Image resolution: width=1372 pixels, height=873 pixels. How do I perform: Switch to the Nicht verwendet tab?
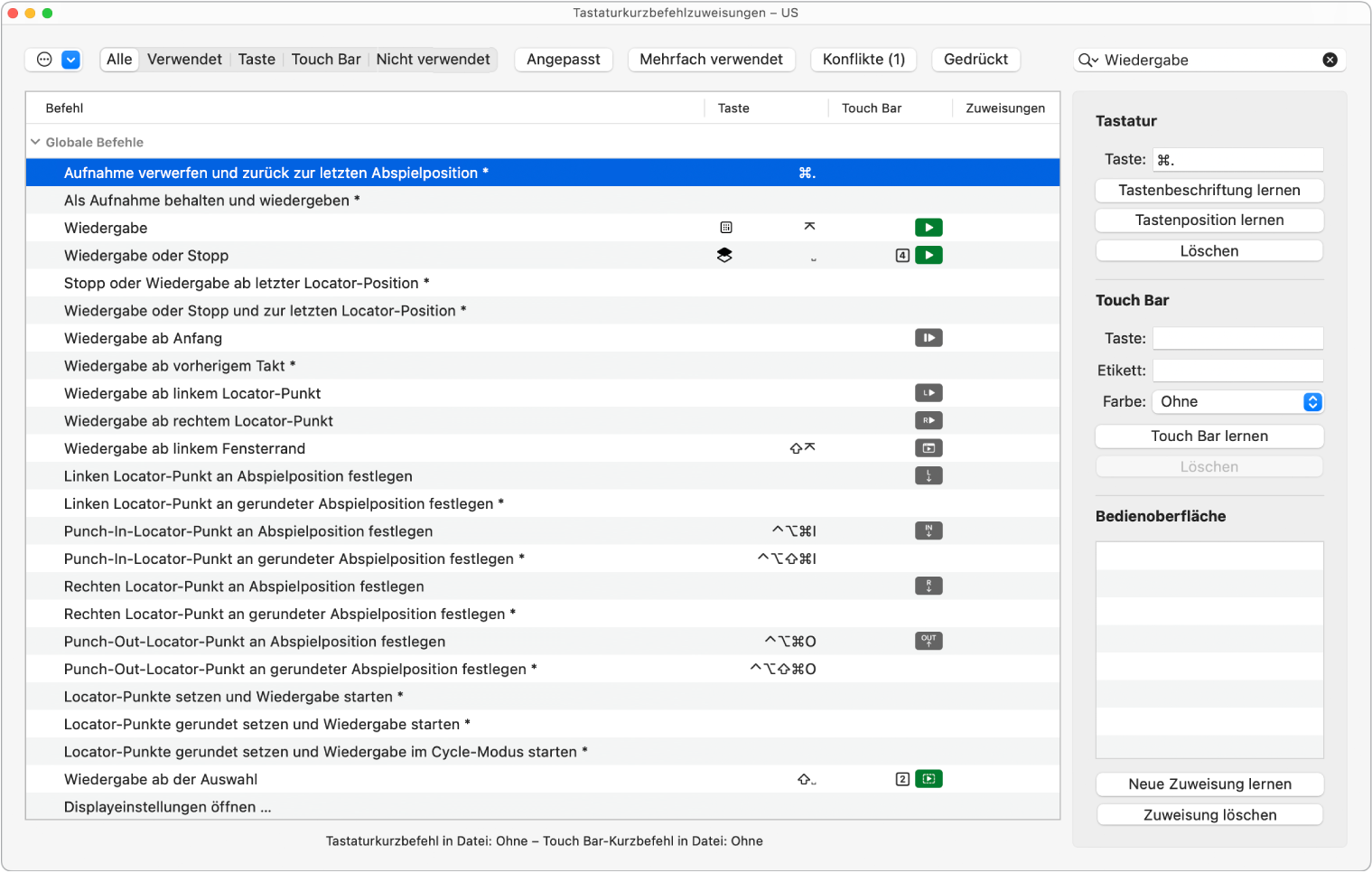point(433,60)
